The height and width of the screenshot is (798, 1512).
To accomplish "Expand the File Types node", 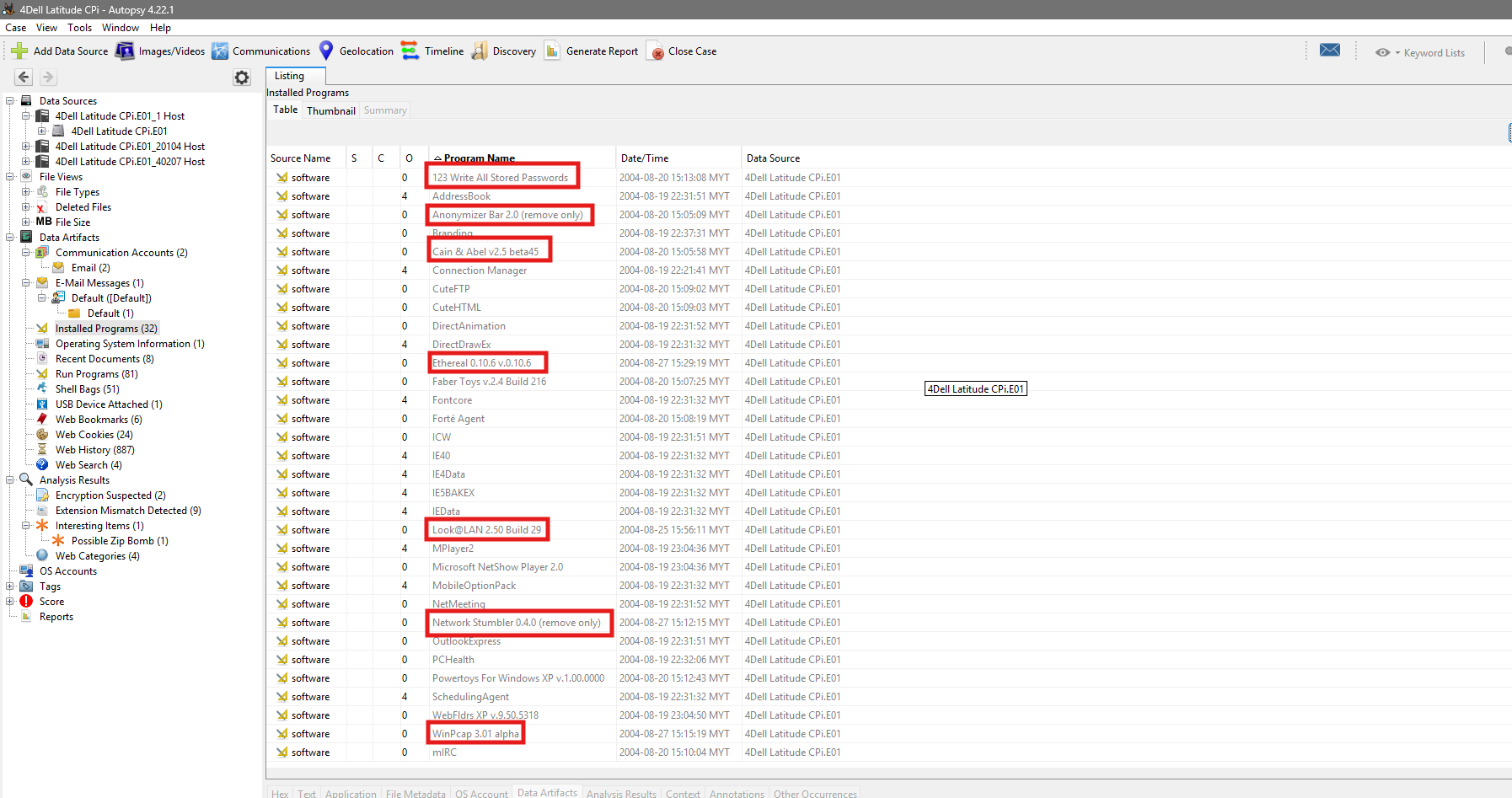I will tap(26, 192).
